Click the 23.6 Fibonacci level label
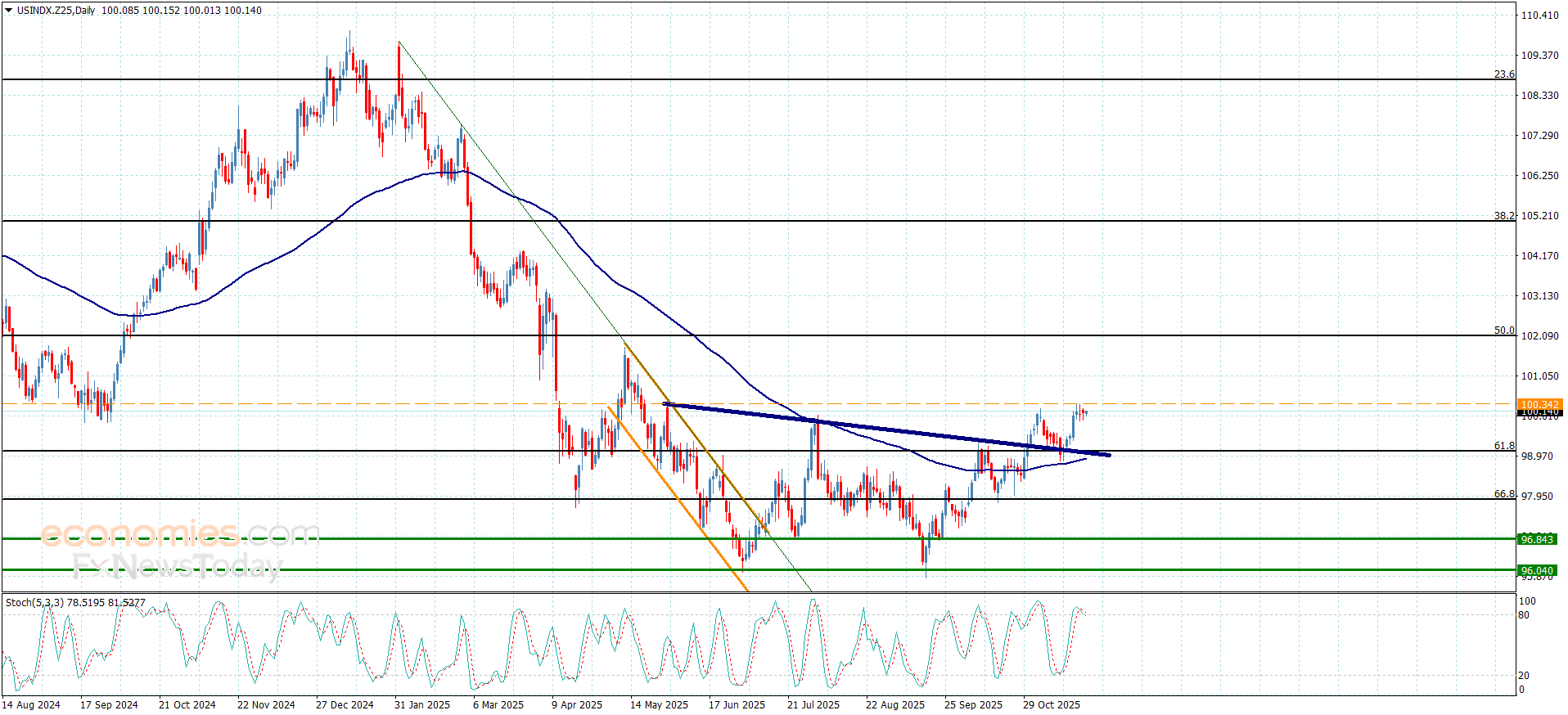Image resolution: width=1568 pixels, height=715 pixels. click(1504, 74)
